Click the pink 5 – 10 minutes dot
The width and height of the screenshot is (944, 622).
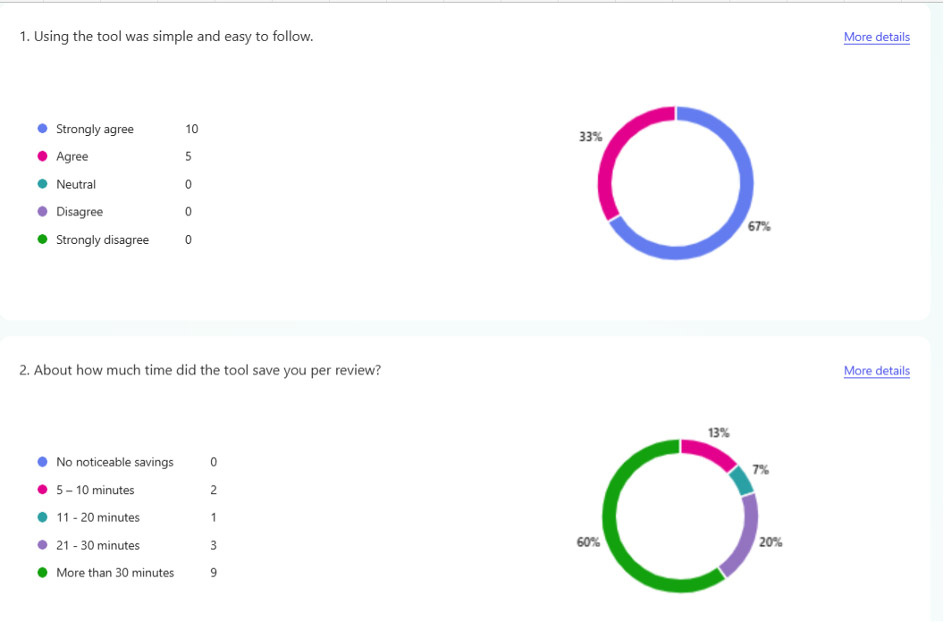click(x=42, y=490)
